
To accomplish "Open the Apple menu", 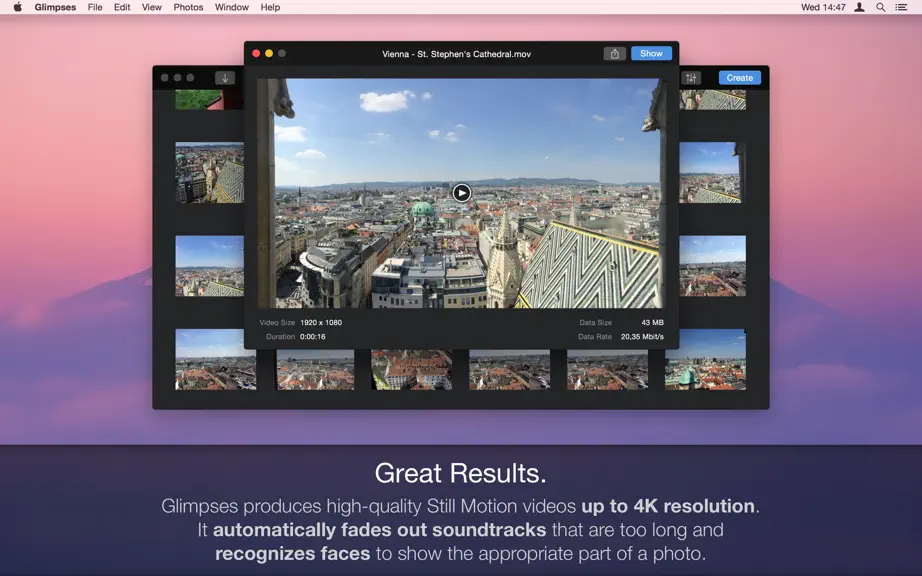I will [18, 7].
